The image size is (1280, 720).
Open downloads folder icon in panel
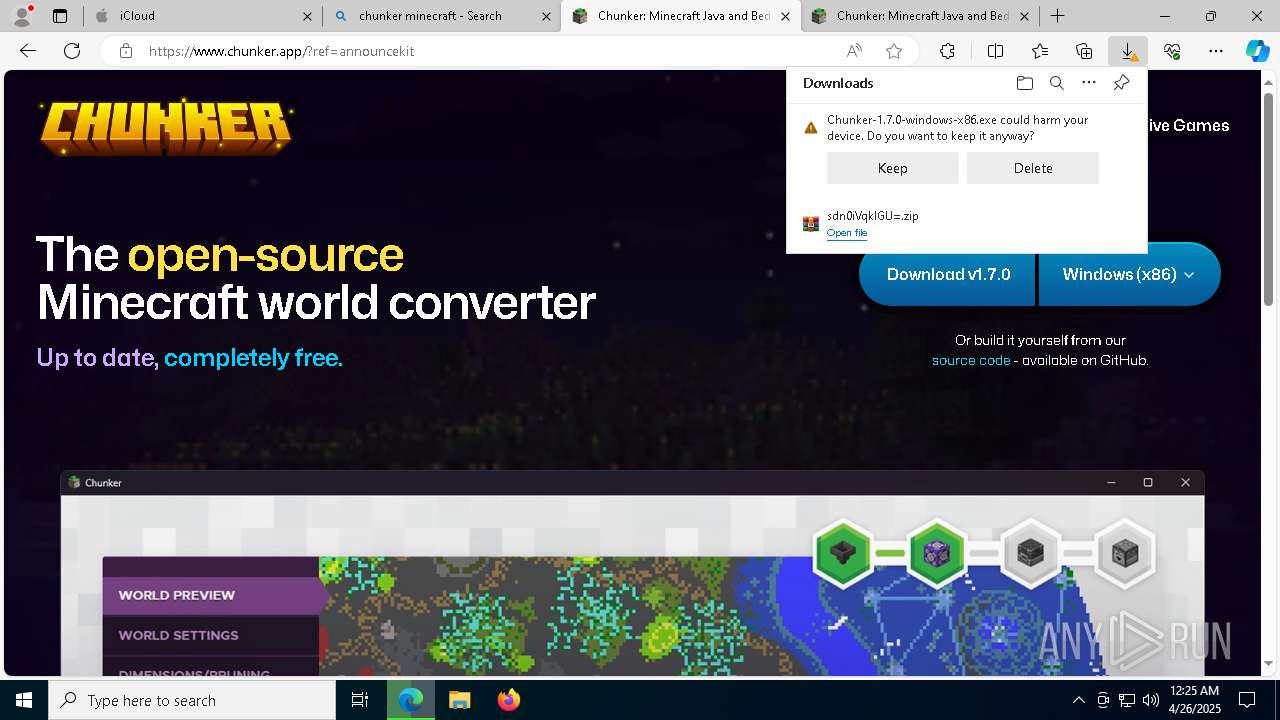coord(1024,83)
